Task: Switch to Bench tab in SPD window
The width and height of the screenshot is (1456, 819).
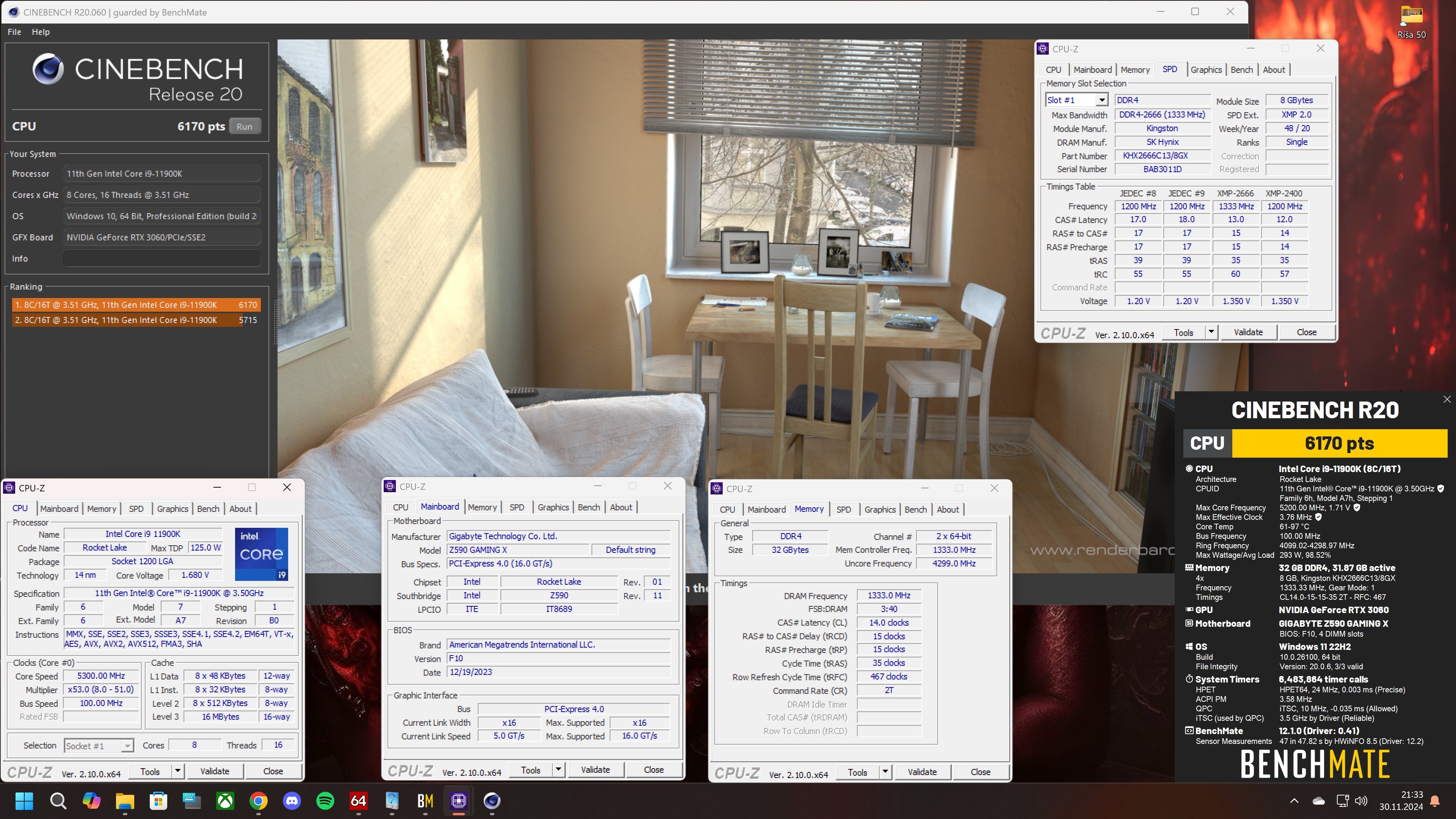Action: click(1242, 69)
